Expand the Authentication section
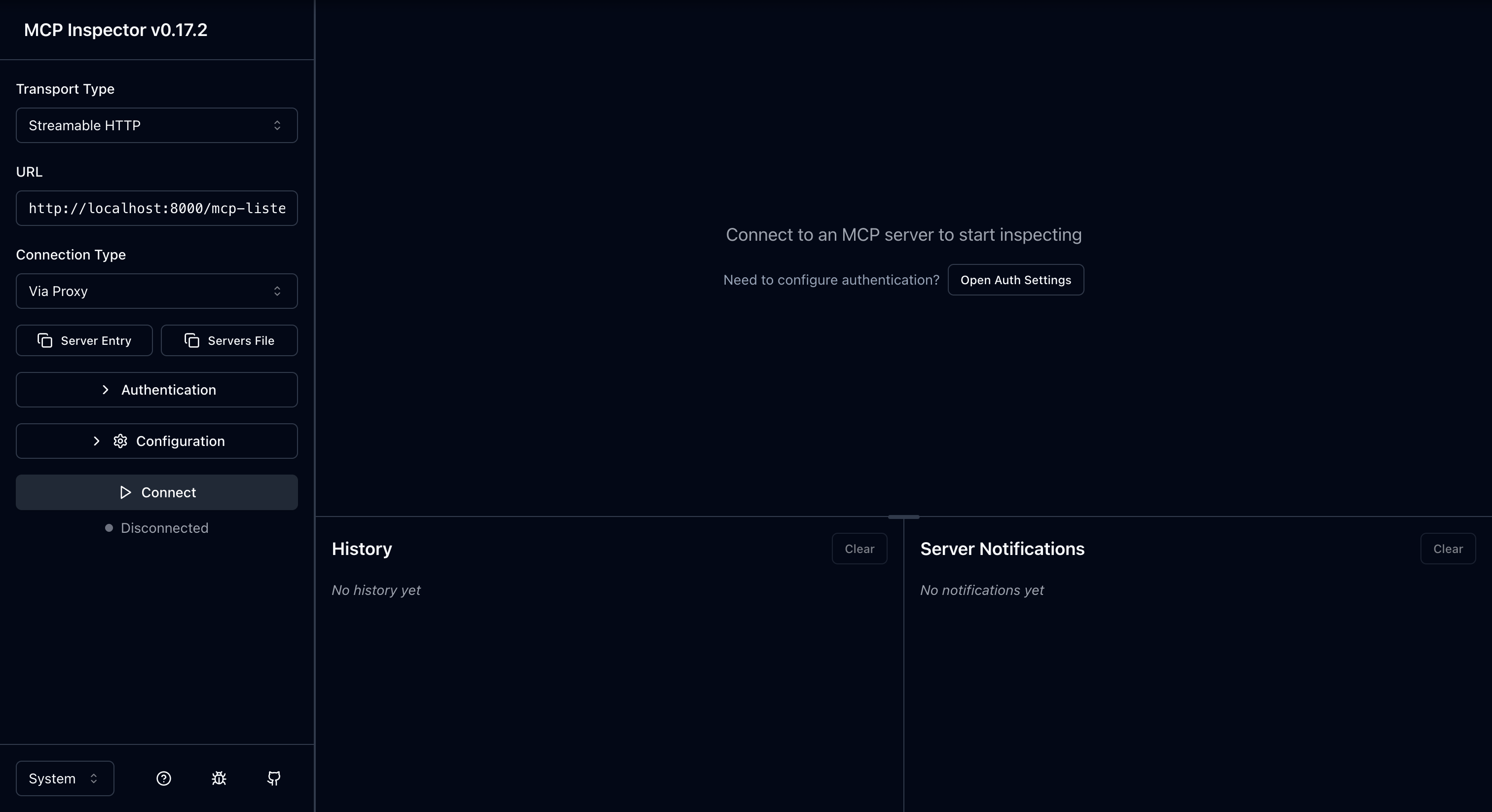Viewport: 1492px width, 812px height. coord(156,389)
